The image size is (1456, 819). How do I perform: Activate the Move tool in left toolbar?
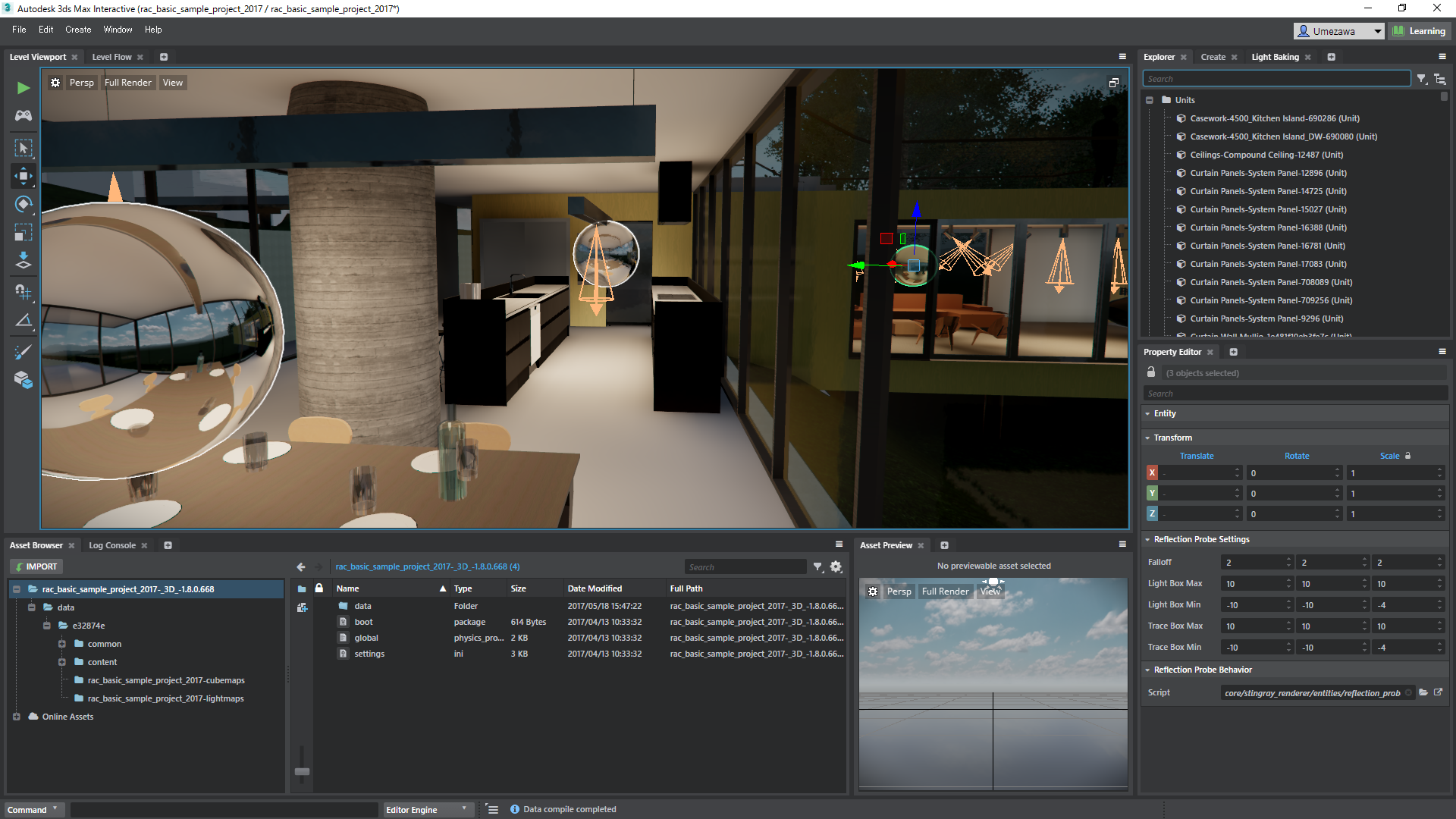[24, 176]
